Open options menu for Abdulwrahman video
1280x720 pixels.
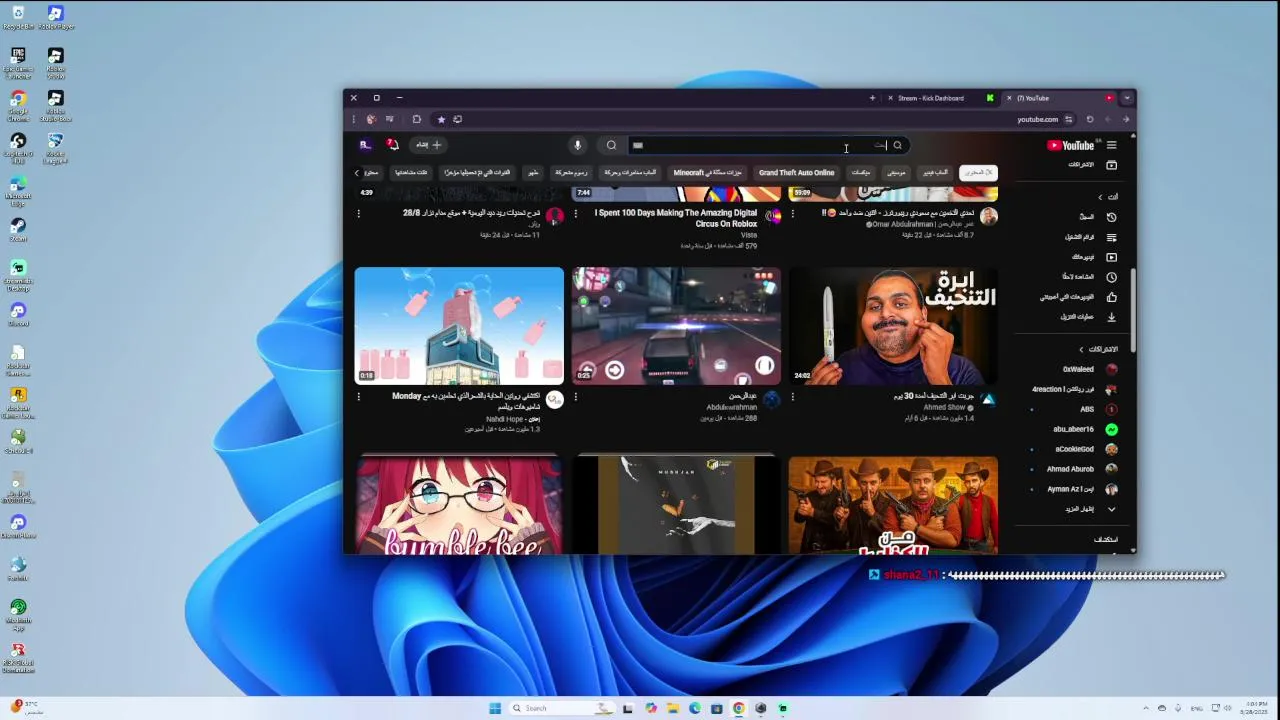click(576, 397)
